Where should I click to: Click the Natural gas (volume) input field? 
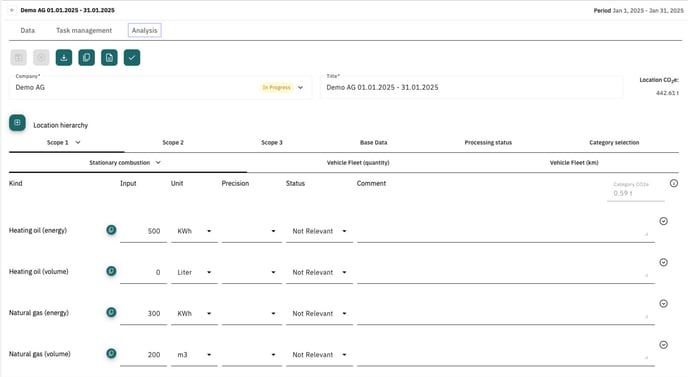click(x=143, y=355)
